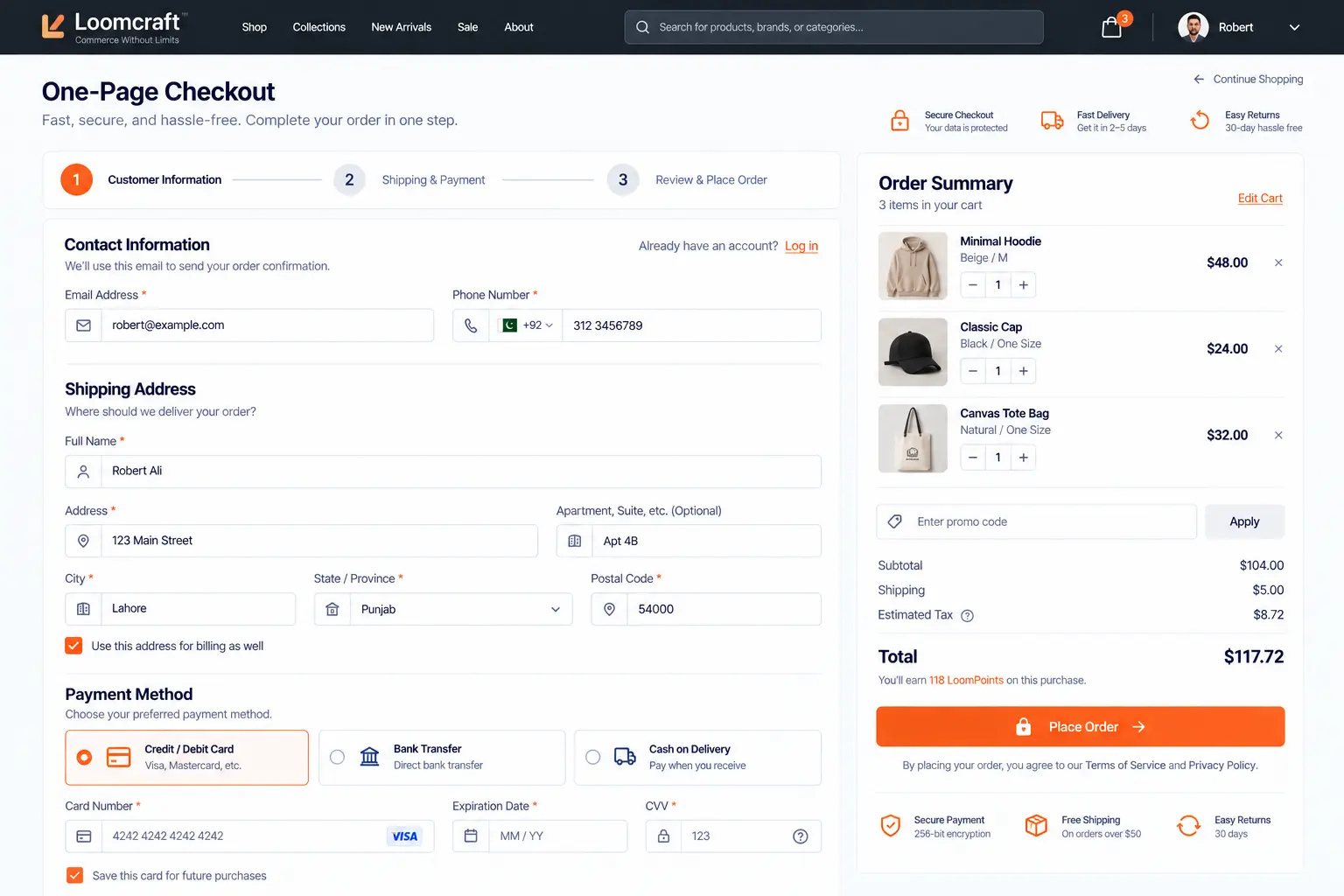Increase Minimal Hoodie quantity with plus

click(x=1024, y=285)
